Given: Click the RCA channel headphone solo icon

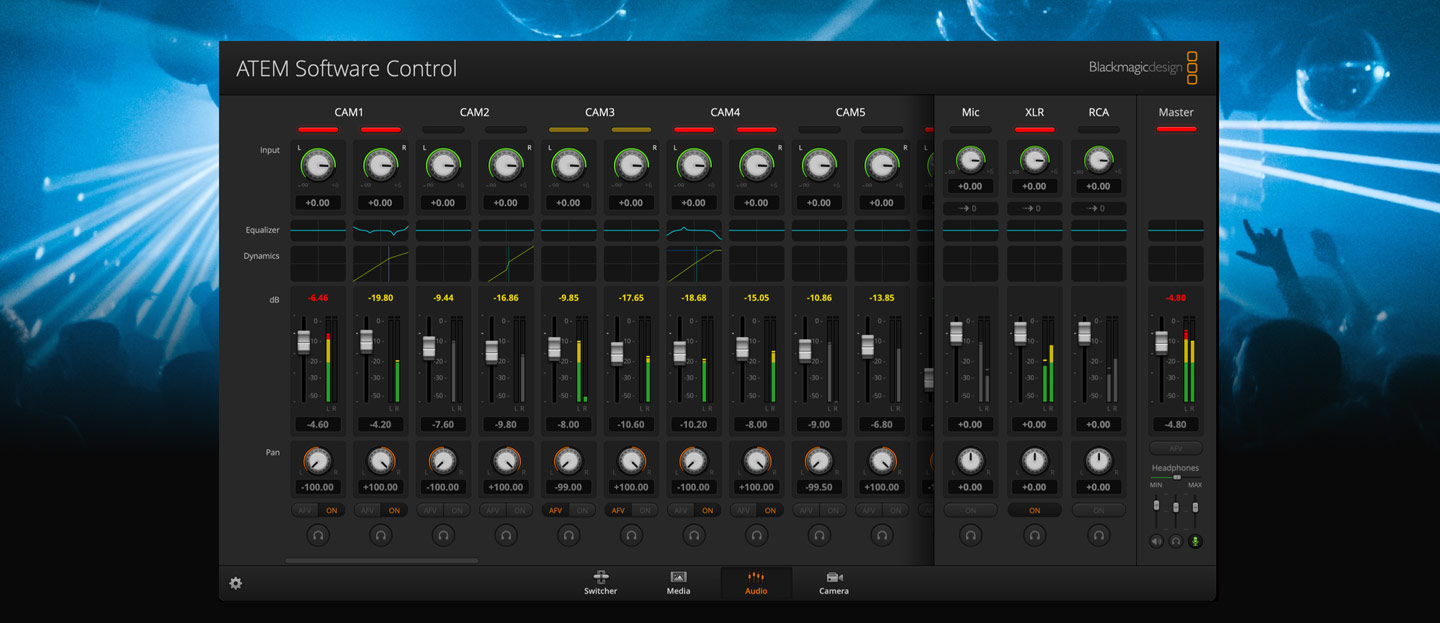Looking at the screenshot, I should [1098, 535].
